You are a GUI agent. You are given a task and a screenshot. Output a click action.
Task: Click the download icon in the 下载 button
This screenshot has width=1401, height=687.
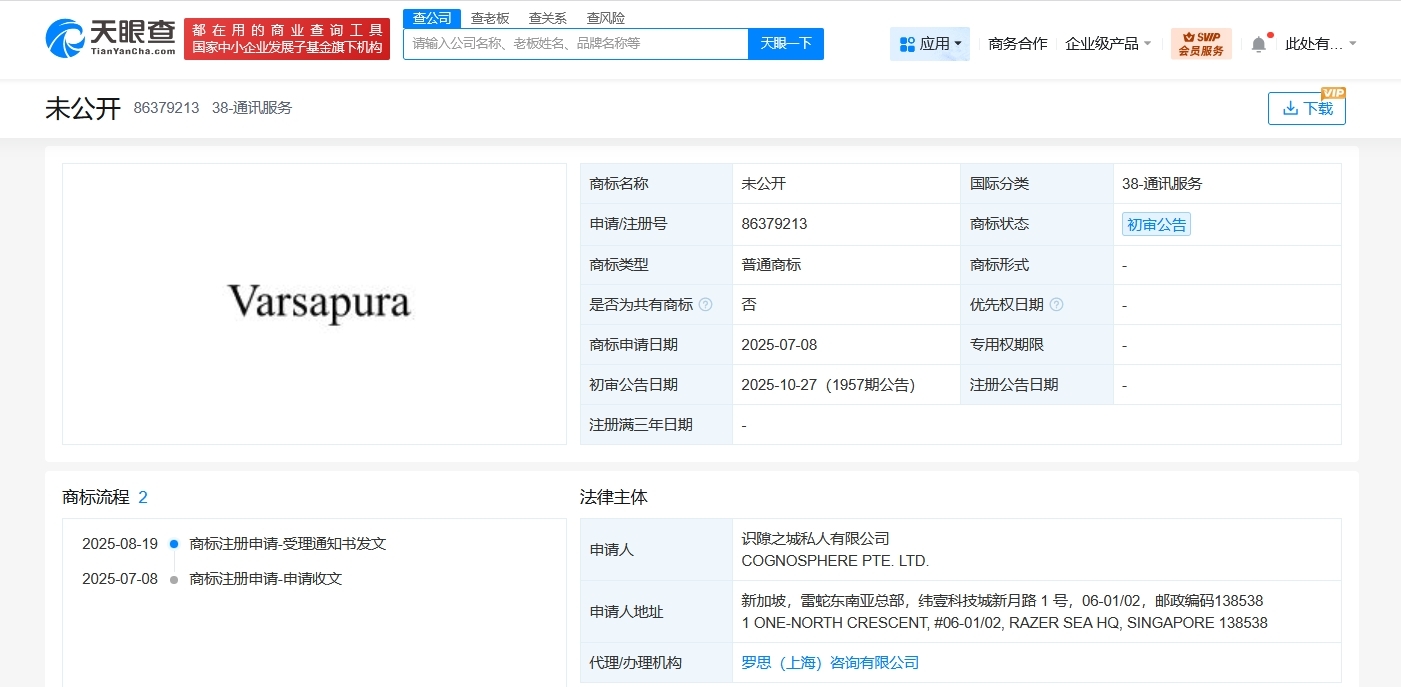[1291, 108]
